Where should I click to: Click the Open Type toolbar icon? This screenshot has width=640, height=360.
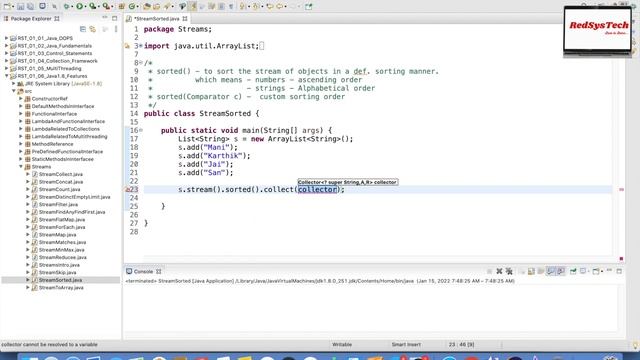[147, 6]
